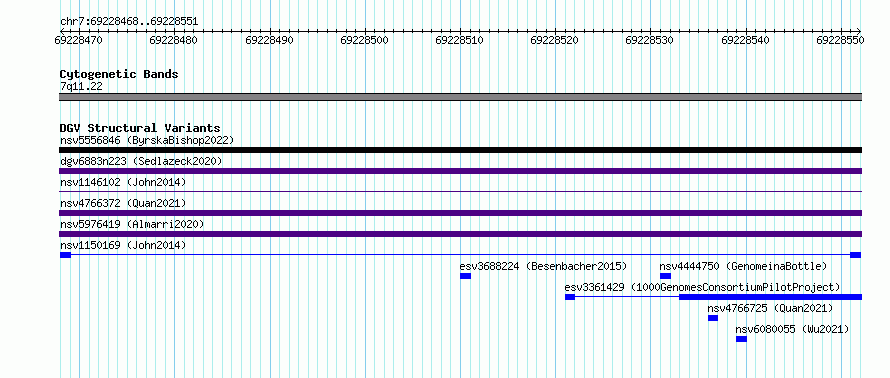Click ruler position 69228500

pos(364,40)
